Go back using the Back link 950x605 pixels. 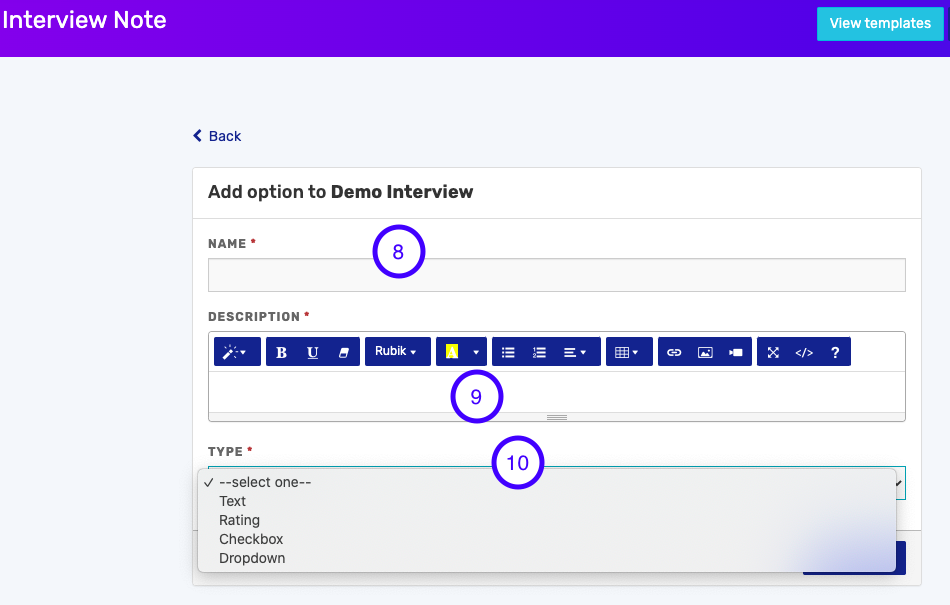click(x=217, y=135)
